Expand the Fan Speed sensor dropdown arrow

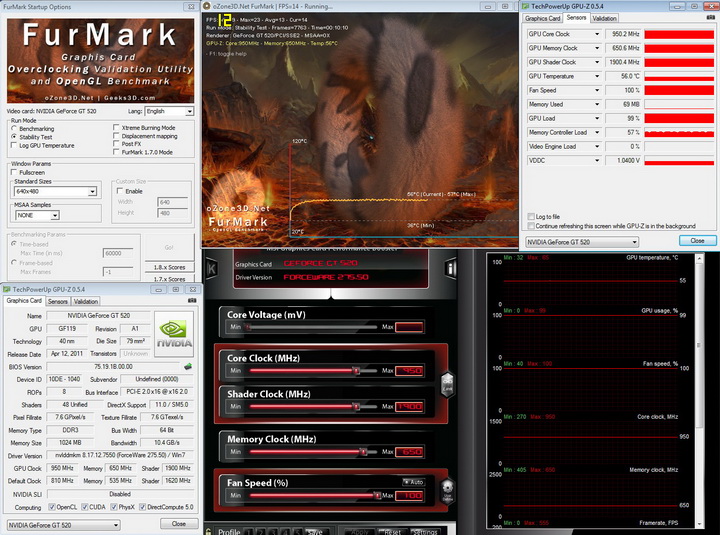[x=597, y=90]
